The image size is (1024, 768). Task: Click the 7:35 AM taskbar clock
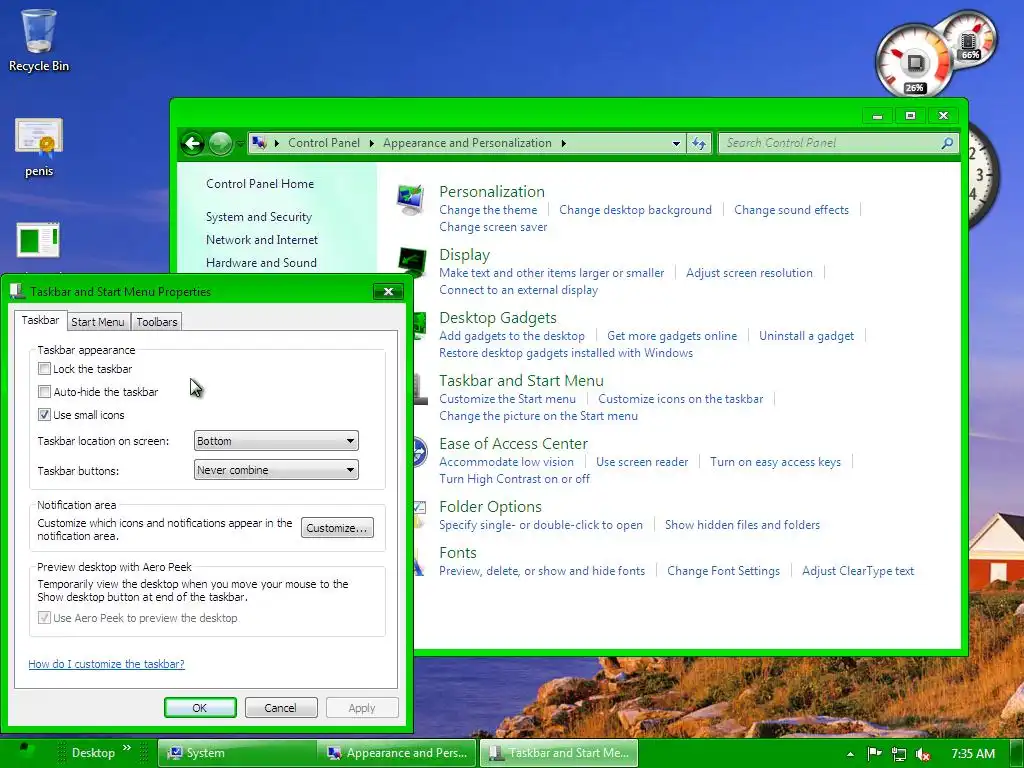click(973, 754)
